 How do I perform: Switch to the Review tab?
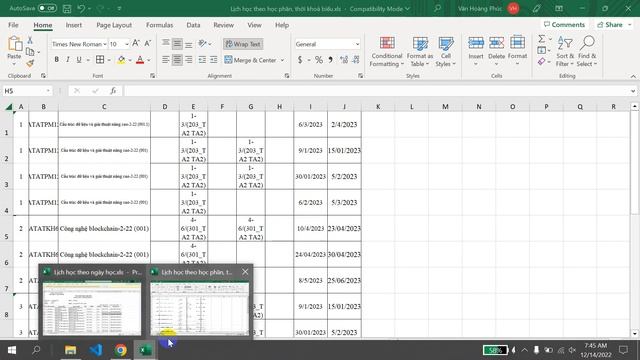click(x=223, y=25)
